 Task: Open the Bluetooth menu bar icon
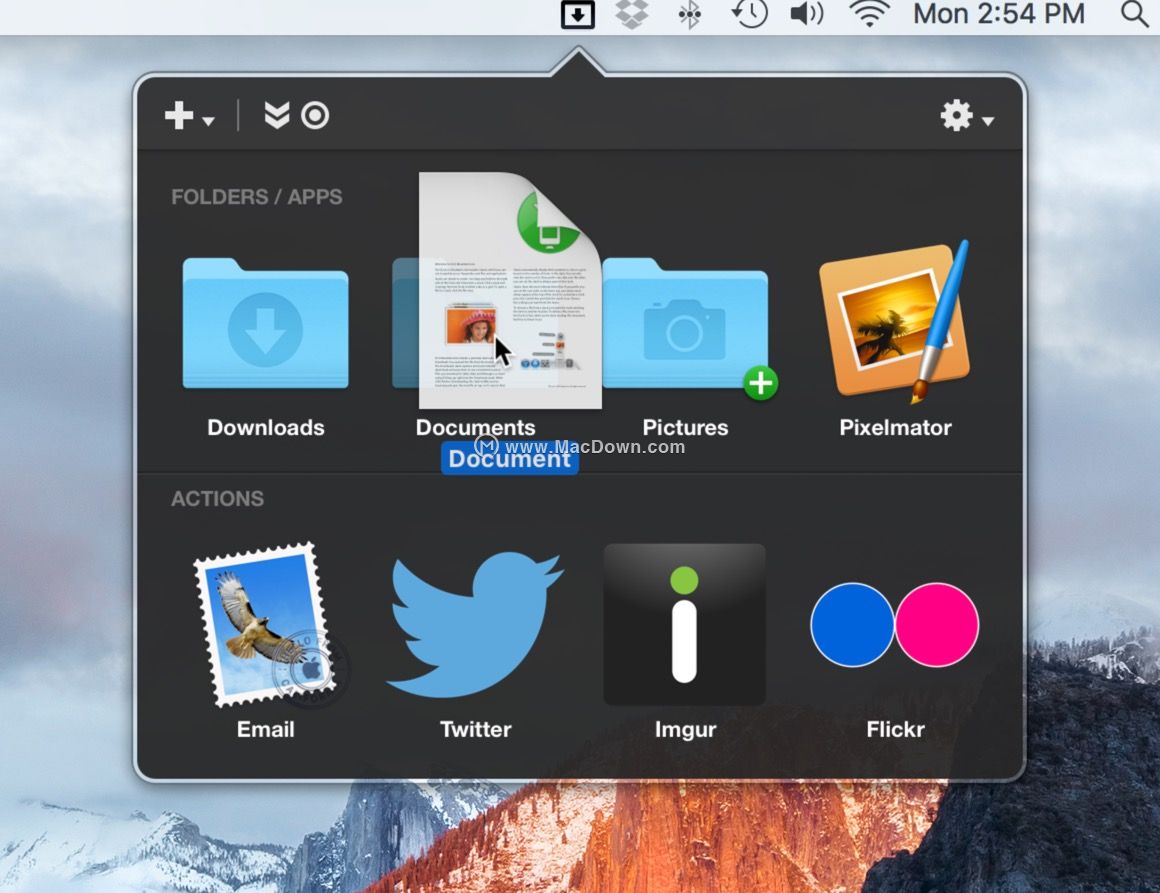pyautogui.click(x=689, y=14)
